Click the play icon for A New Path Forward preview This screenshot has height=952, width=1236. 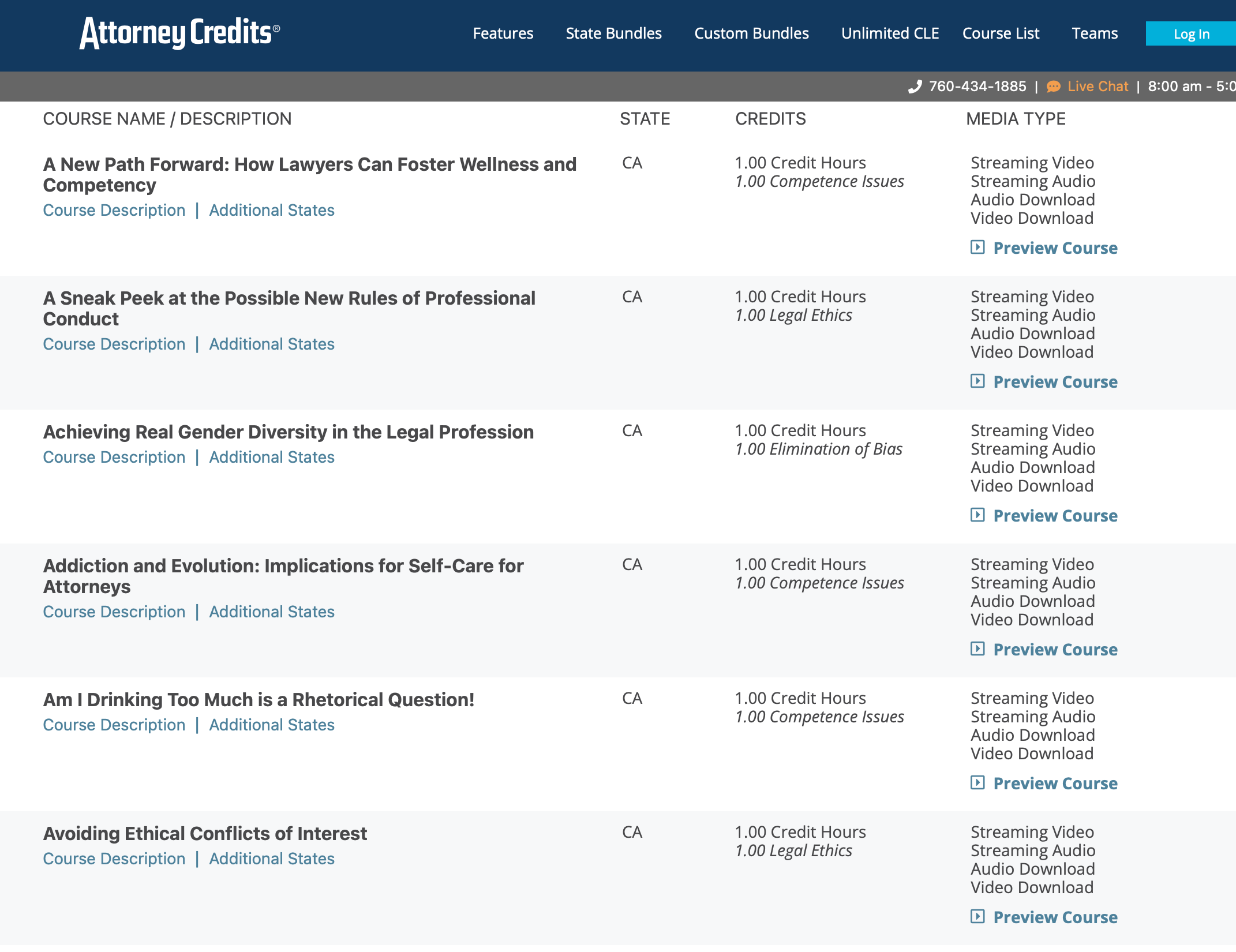tap(977, 248)
